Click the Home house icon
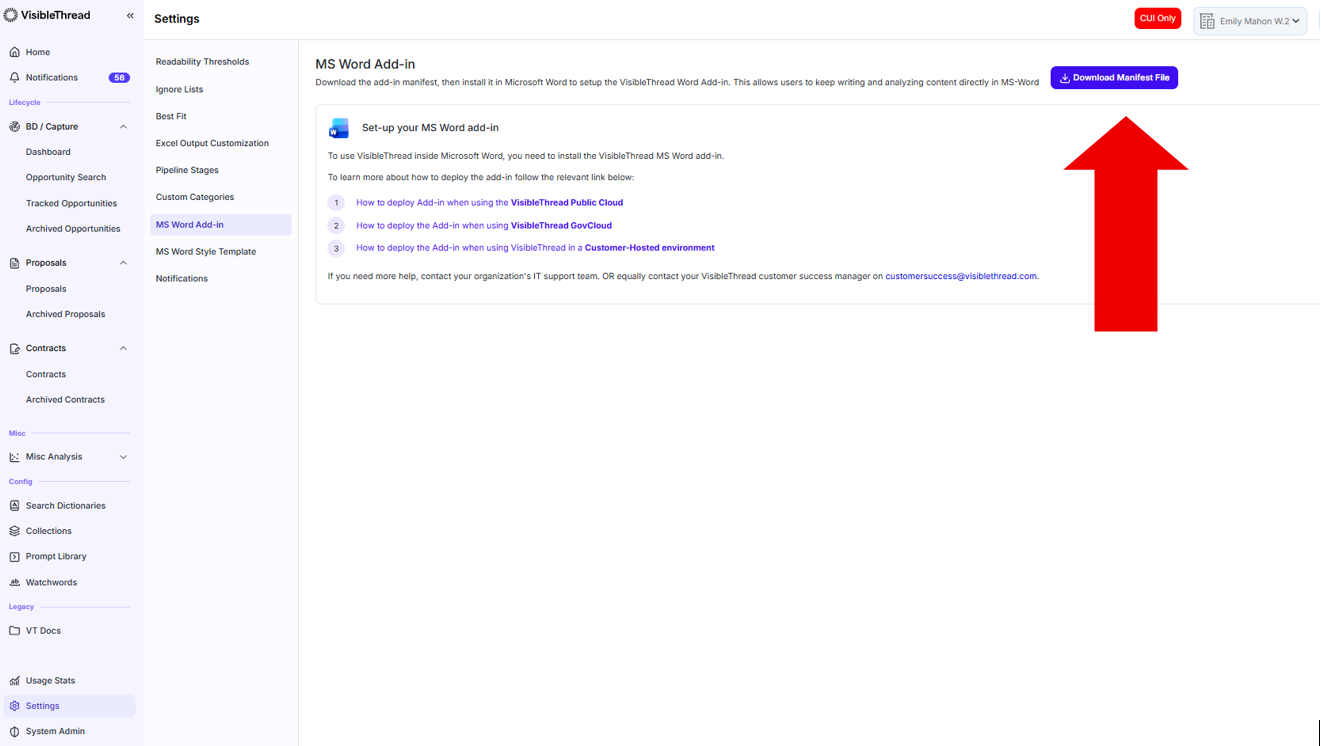 click(14, 52)
